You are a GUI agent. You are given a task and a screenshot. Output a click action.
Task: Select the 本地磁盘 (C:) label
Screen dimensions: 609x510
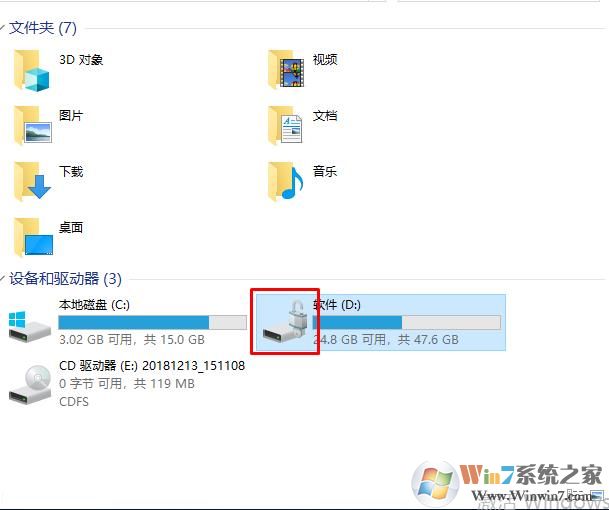(x=94, y=305)
